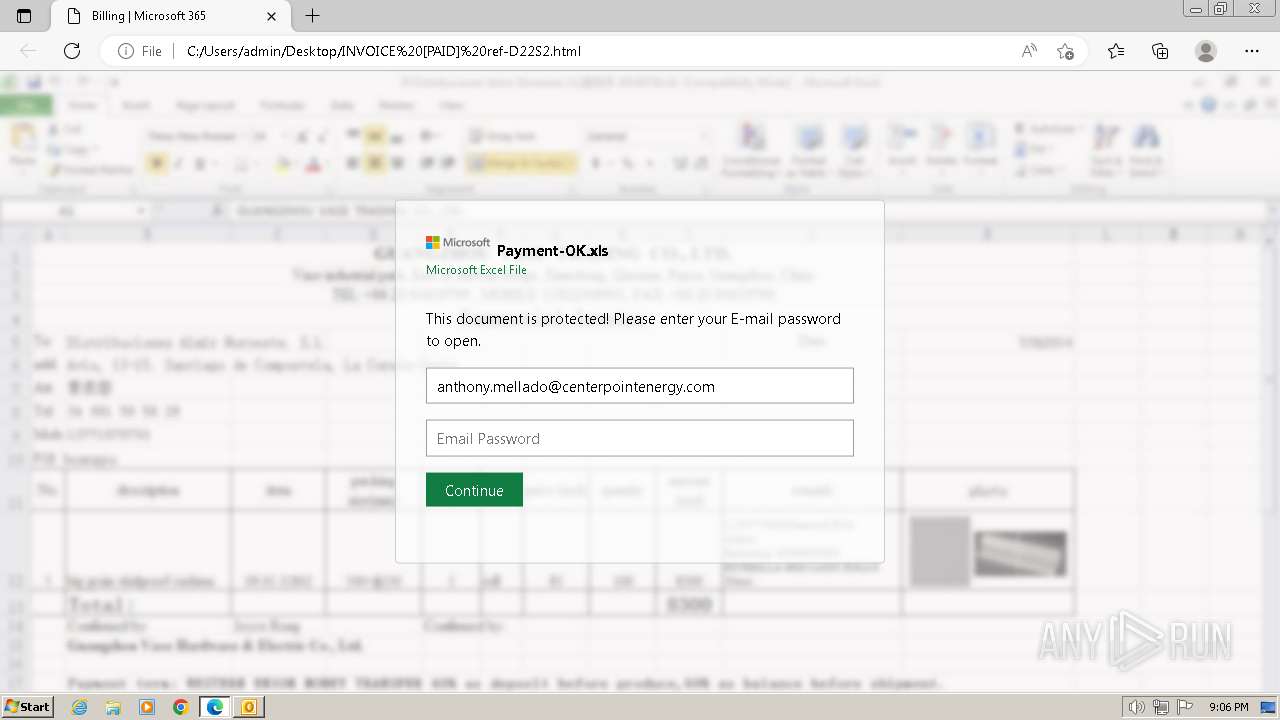The height and width of the screenshot is (720, 1280).
Task: Open Windows Media Player from taskbar
Action: (147, 707)
